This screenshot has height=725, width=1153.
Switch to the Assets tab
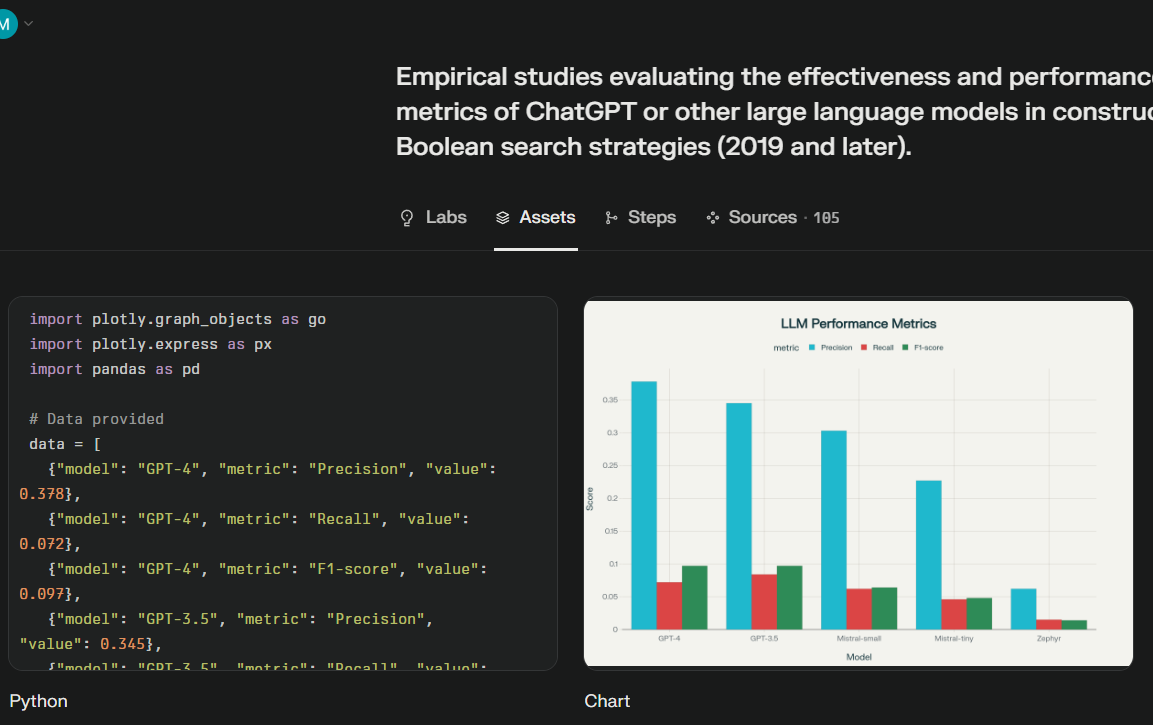pos(535,218)
